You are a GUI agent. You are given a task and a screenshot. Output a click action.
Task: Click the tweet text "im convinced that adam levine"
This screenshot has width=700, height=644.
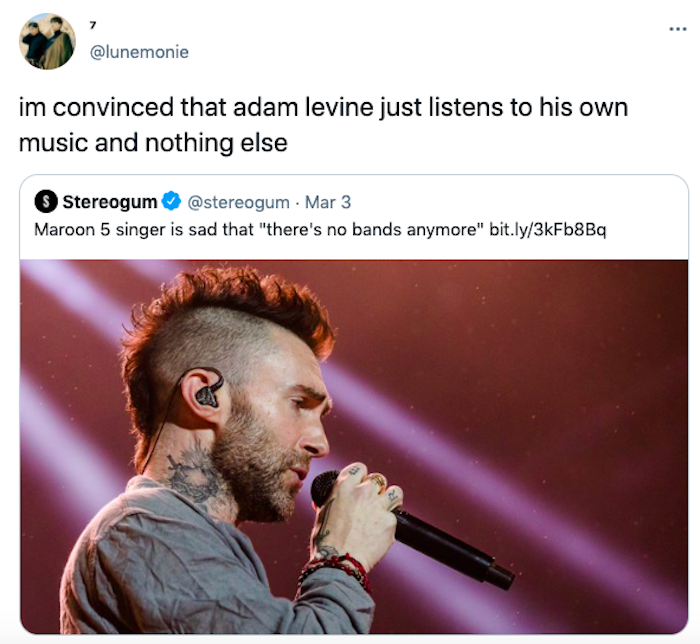click(196, 108)
